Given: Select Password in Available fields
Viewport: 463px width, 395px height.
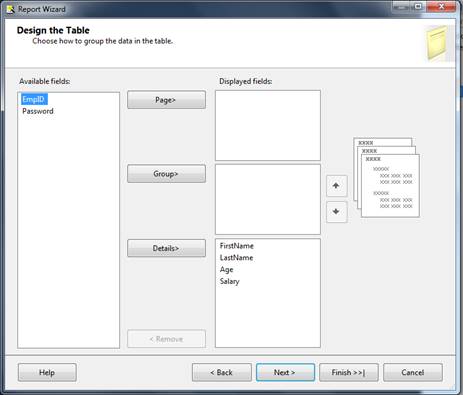Looking at the screenshot, I should pos(38,111).
